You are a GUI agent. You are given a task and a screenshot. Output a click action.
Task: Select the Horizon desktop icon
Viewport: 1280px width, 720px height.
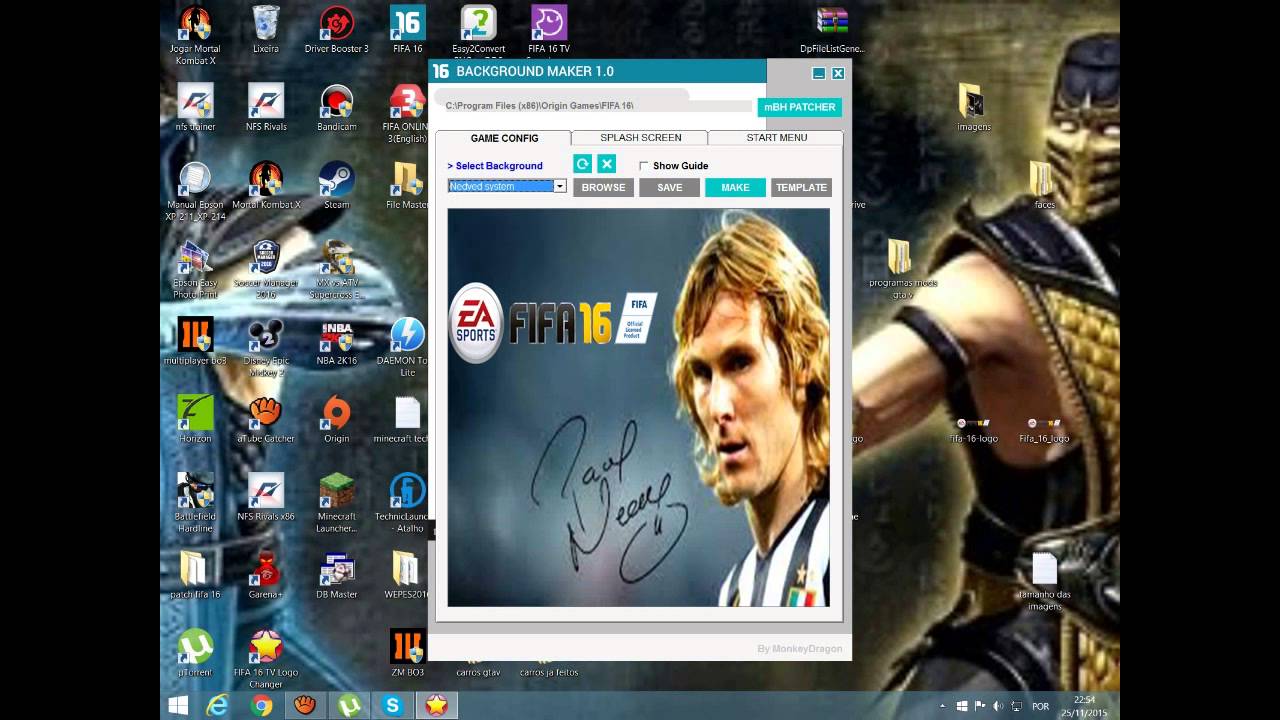pos(195,420)
